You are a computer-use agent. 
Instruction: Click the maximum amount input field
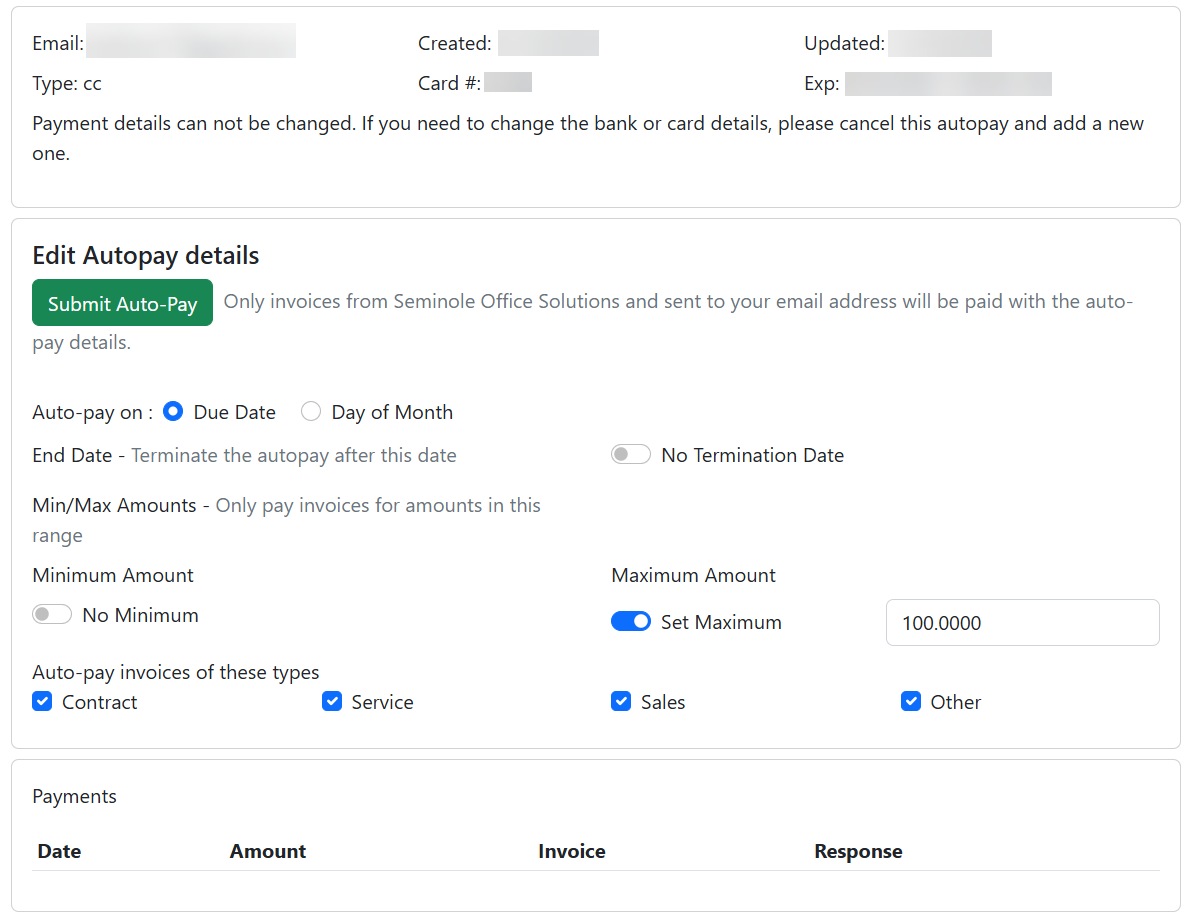tap(1022, 621)
